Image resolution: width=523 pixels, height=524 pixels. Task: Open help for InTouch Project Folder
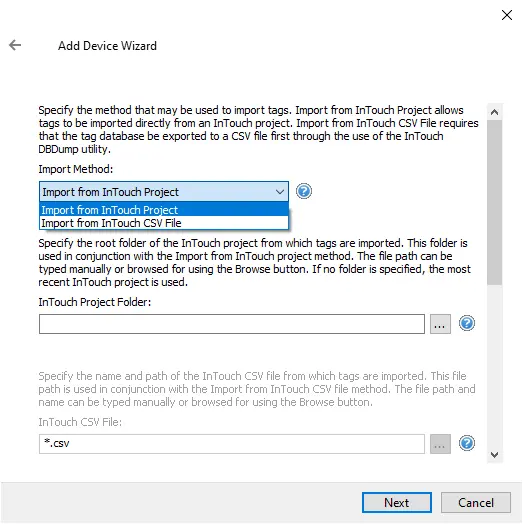tap(467, 323)
